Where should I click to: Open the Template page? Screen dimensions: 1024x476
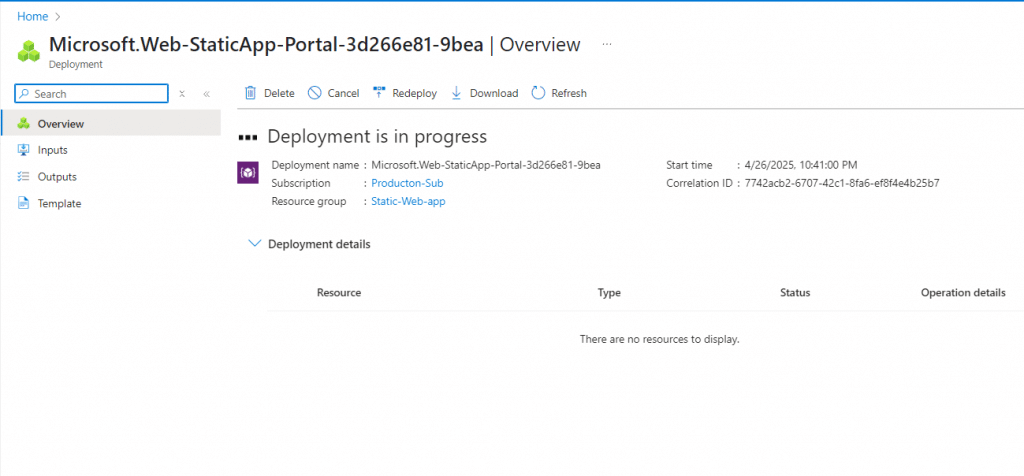coord(59,203)
